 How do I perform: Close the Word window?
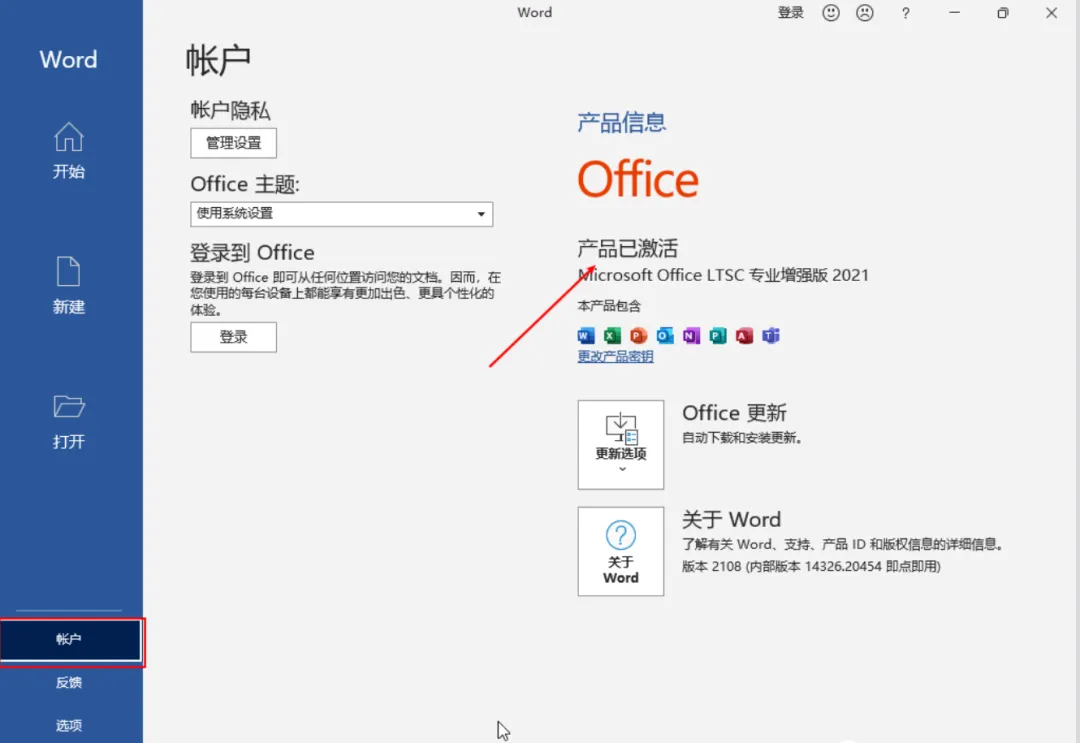point(1051,12)
